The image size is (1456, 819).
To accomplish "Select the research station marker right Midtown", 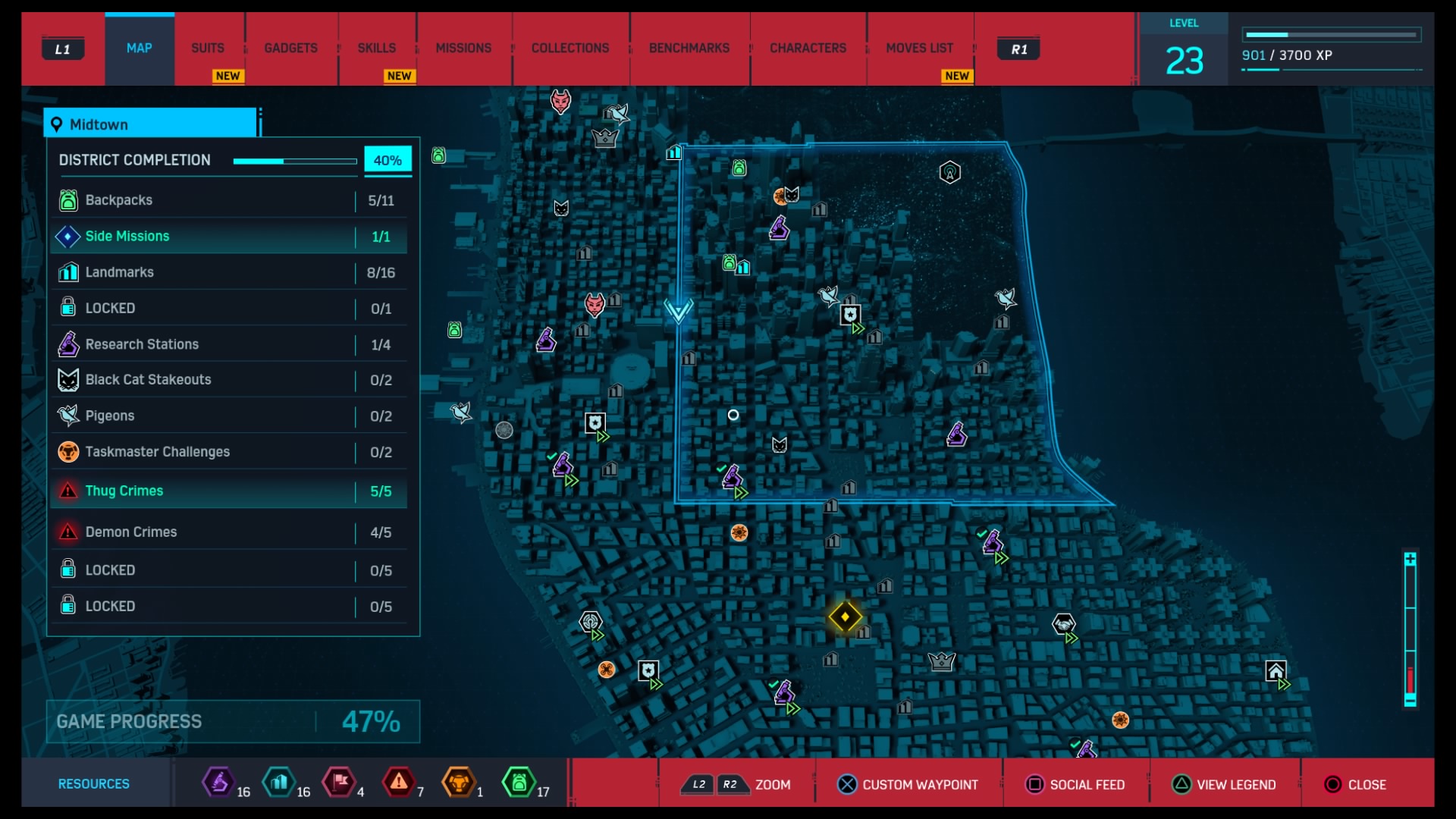I will [957, 434].
